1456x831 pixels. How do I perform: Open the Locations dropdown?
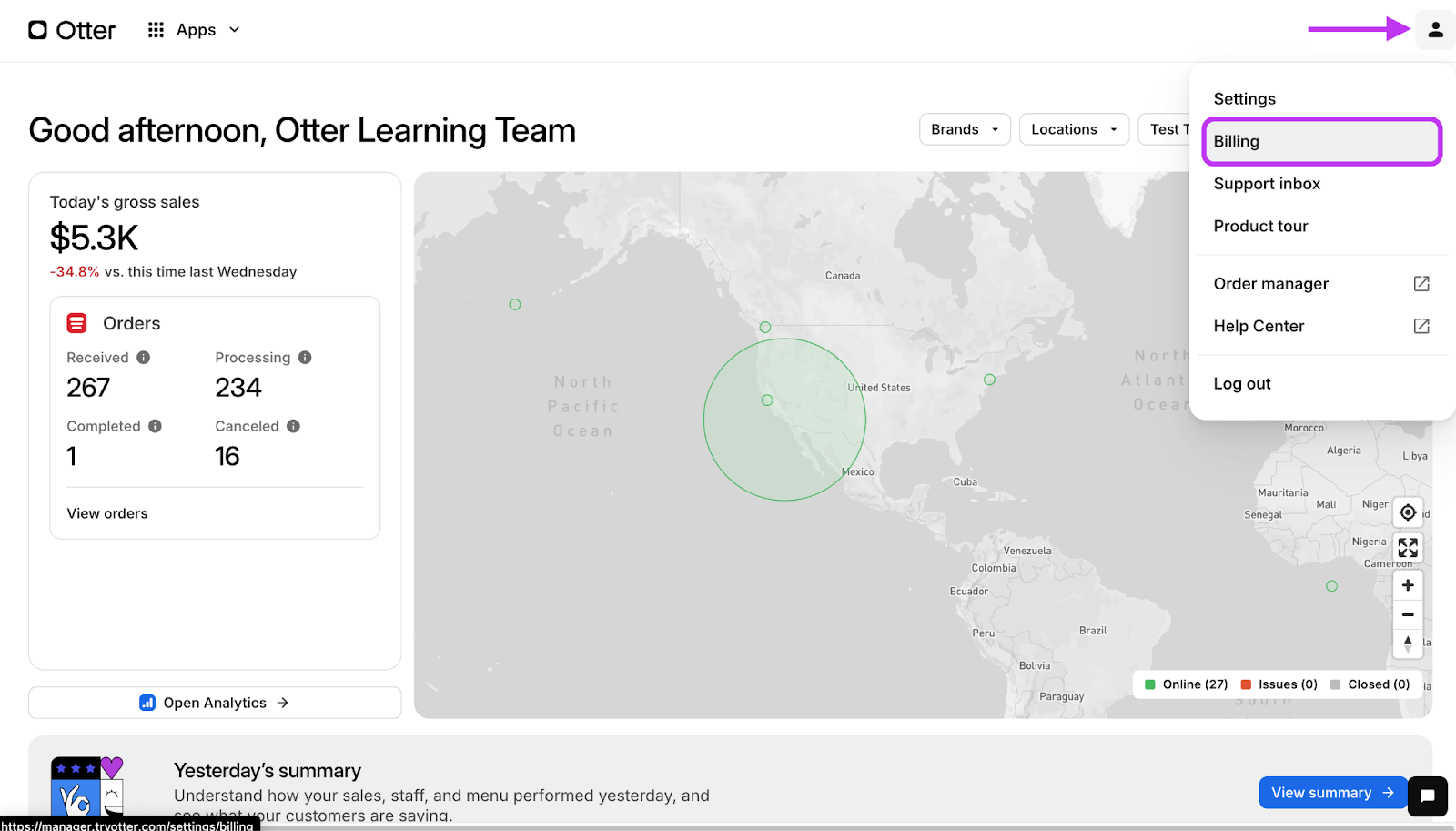[x=1074, y=129]
